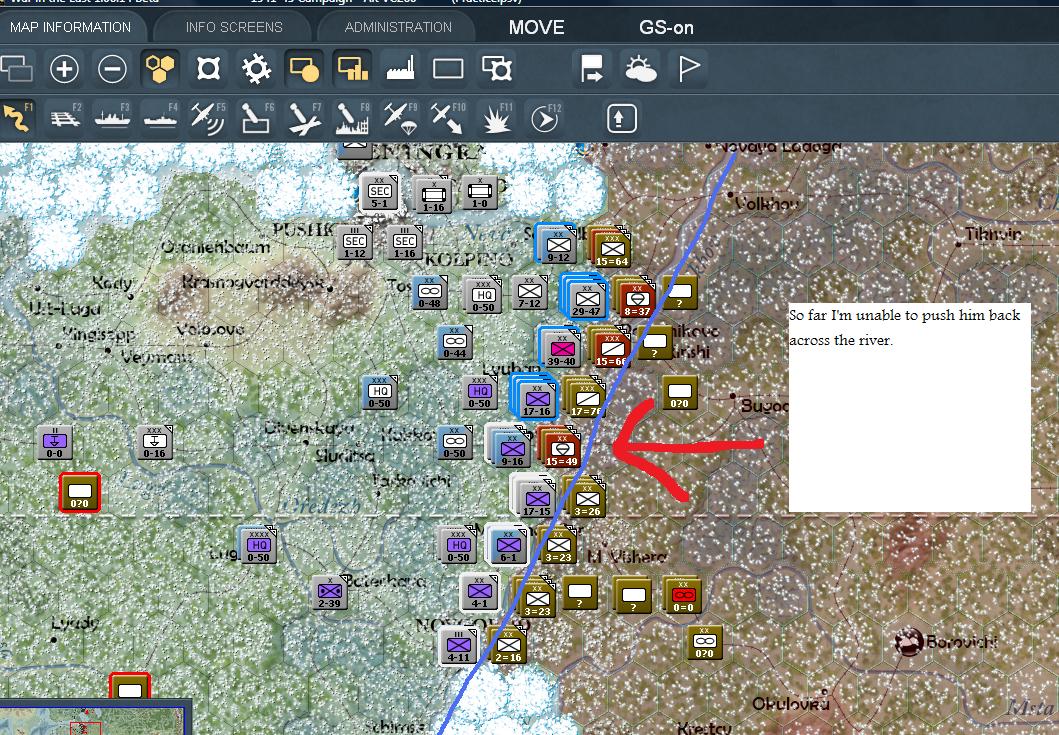Toggle the yellow unit-with-bars overlay
1059x735 pixels.
(x=352, y=68)
